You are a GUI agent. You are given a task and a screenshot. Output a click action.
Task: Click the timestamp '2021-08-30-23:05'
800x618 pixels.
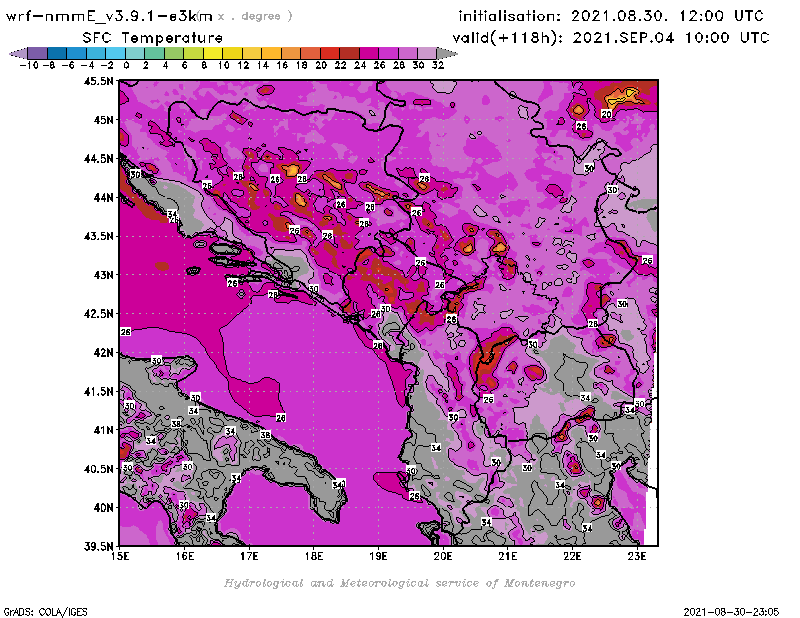click(x=731, y=612)
